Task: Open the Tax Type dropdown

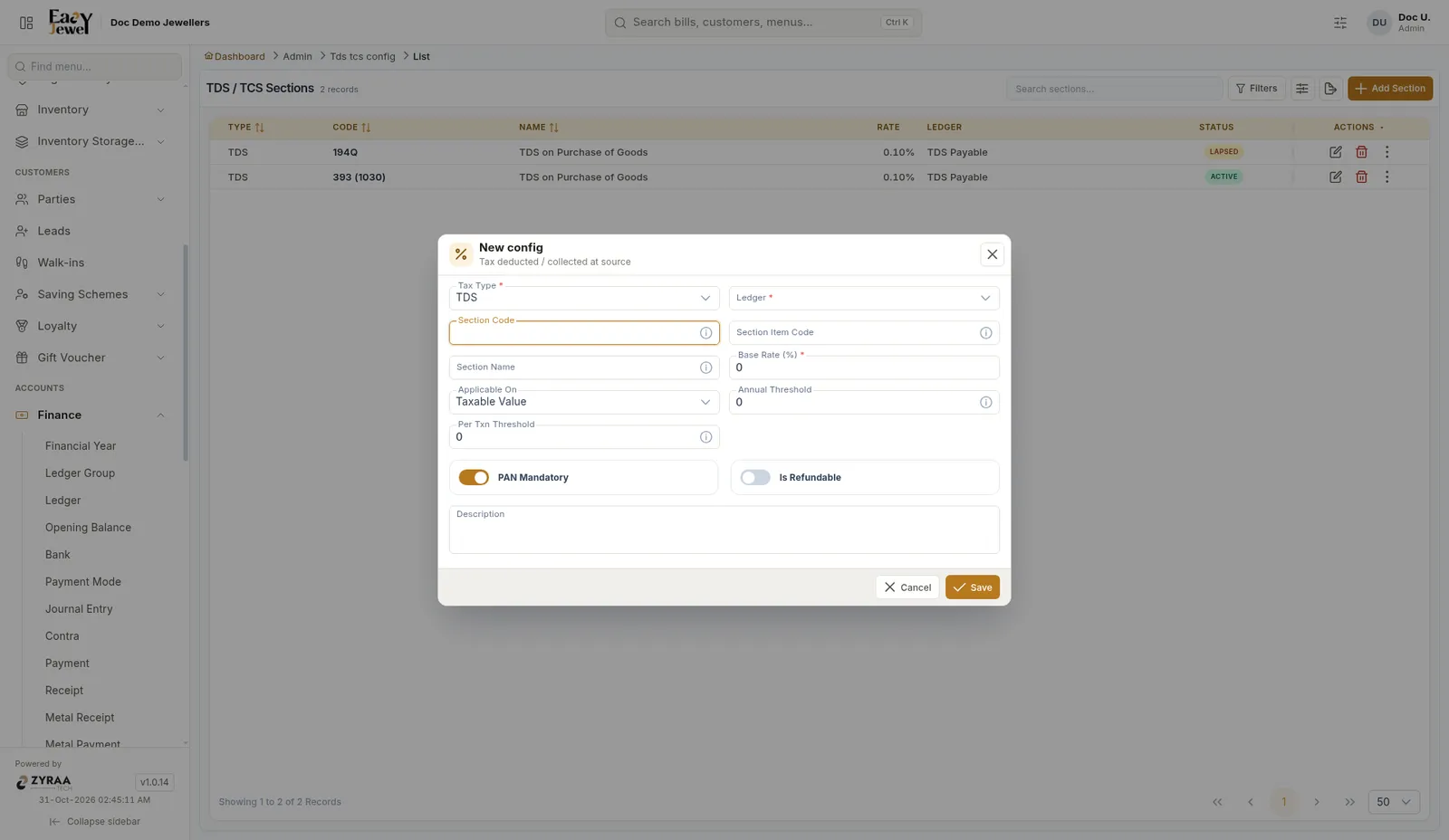Action: click(584, 298)
